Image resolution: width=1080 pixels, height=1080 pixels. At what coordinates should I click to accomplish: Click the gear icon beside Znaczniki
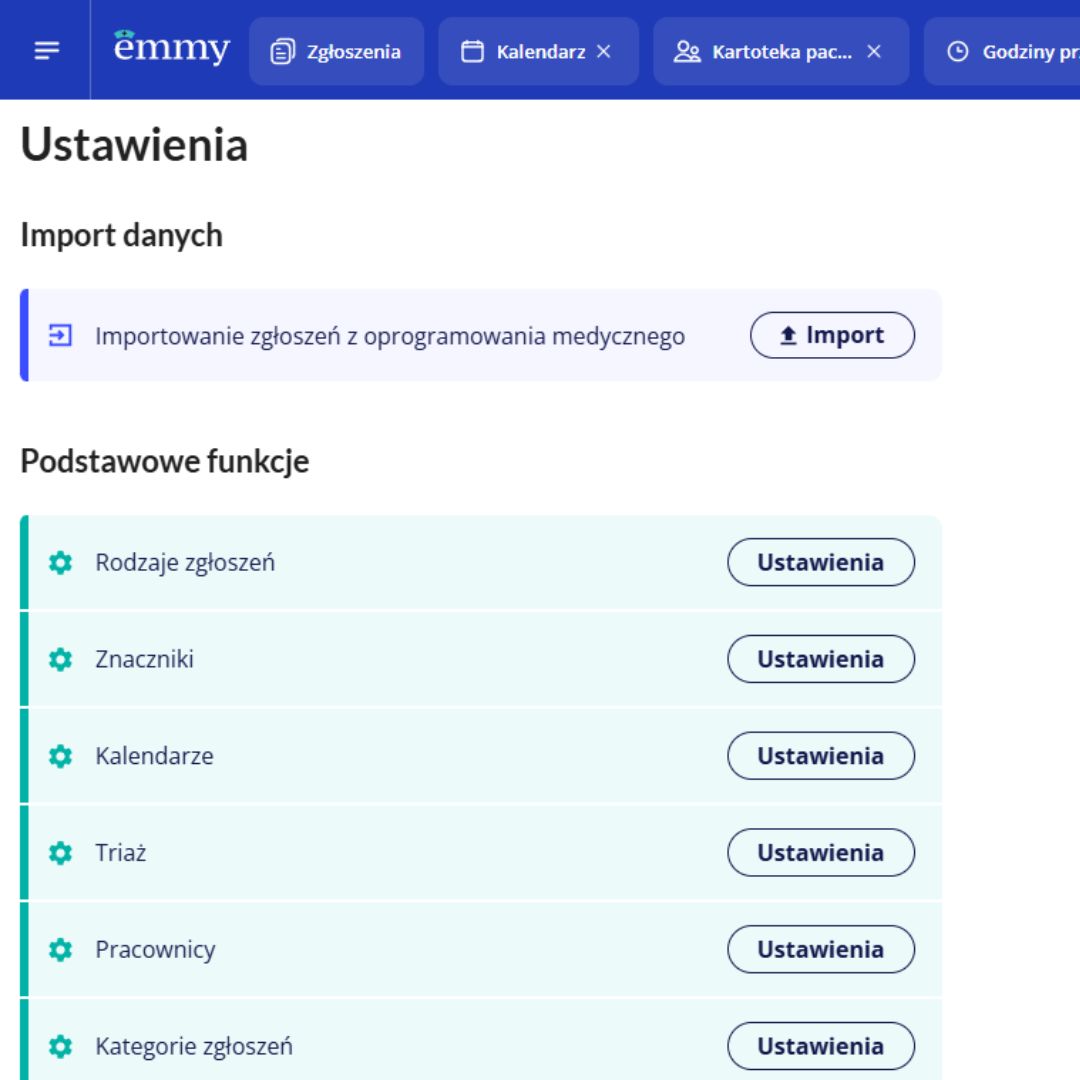click(x=61, y=660)
